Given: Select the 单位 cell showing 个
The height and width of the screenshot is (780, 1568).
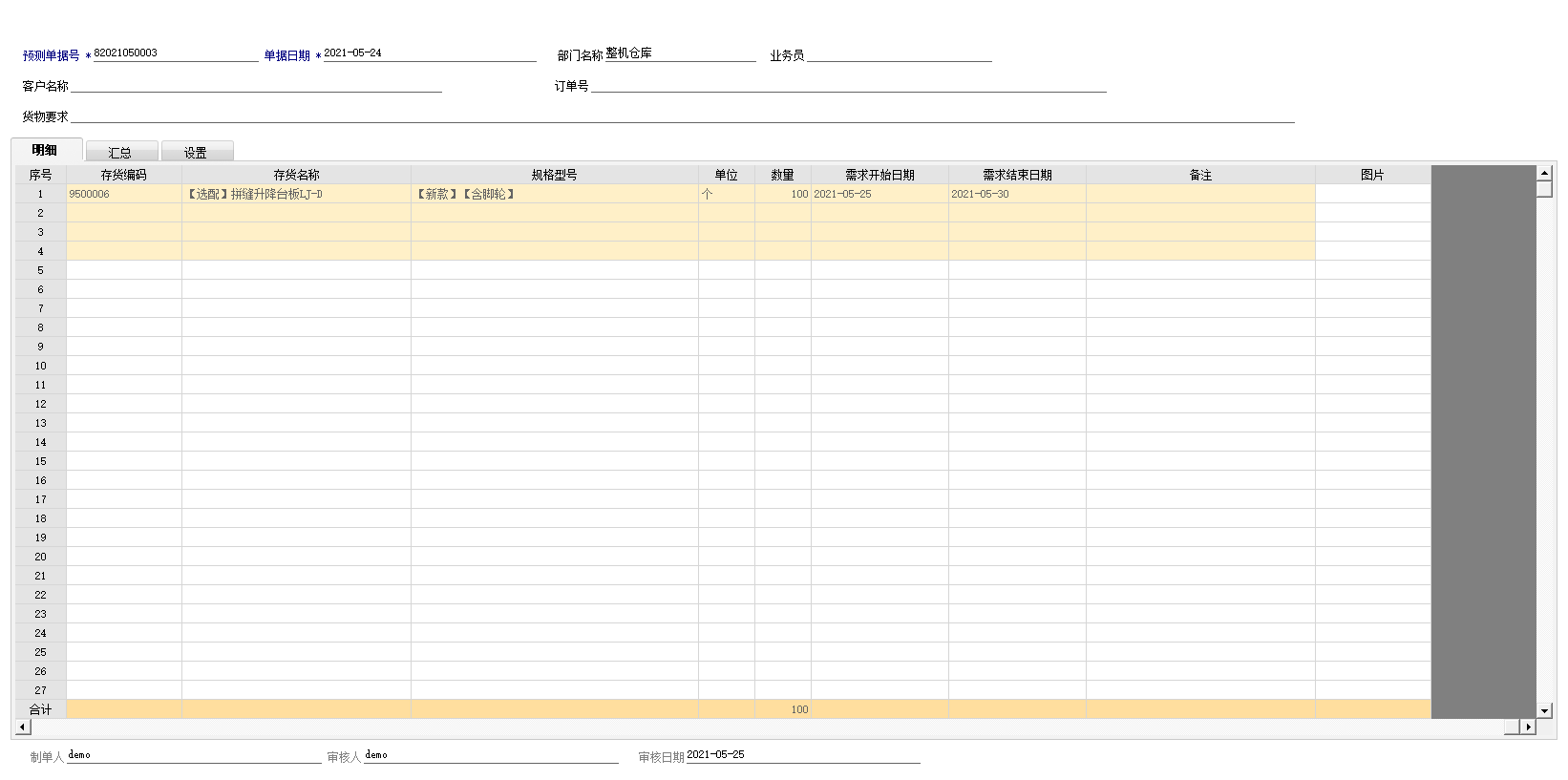Looking at the screenshot, I should (727, 194).
